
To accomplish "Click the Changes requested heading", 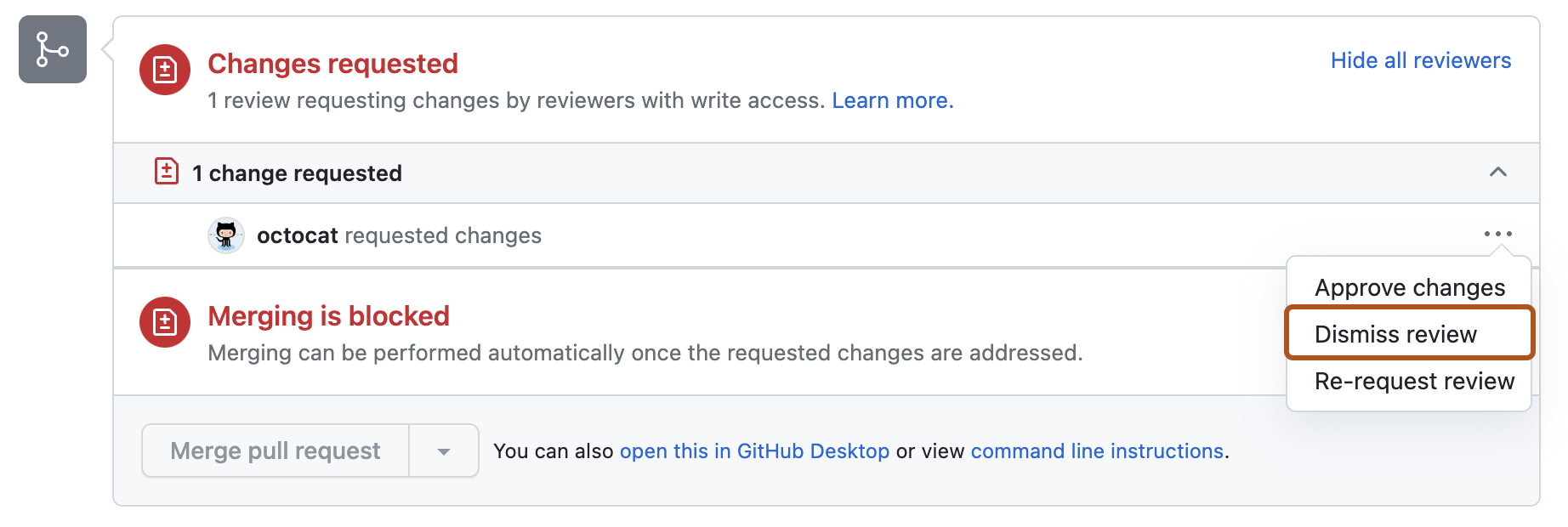I will [333, 63].
